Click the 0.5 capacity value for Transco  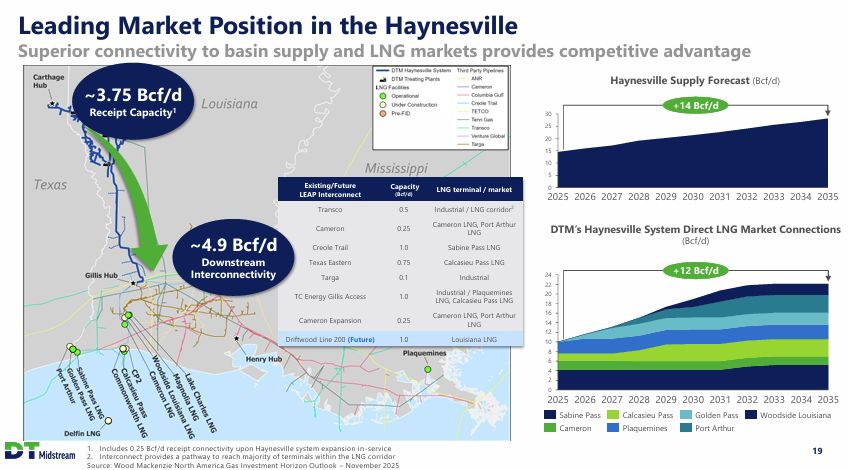[x=403, y=209]
